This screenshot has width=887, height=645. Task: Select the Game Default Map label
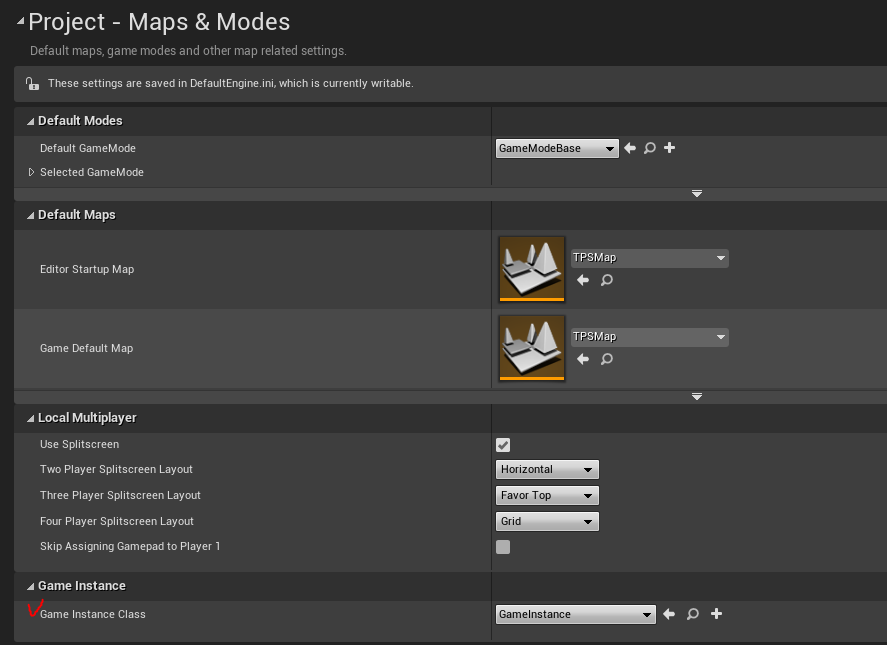(x=87, y=349)
